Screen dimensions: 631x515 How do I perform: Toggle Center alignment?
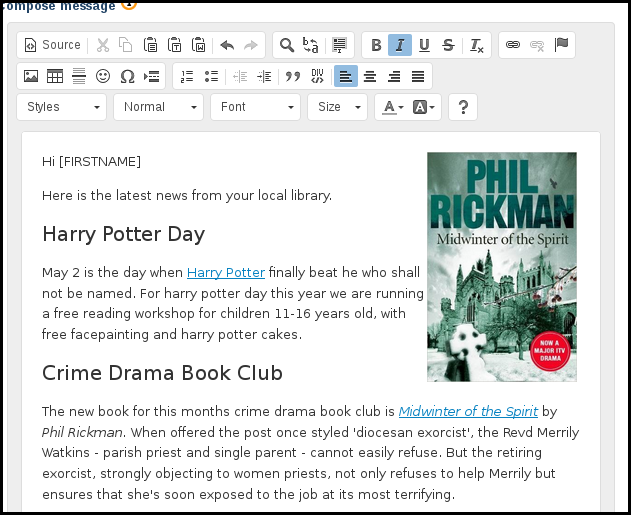pyautogui.click(x=370, y=76)
